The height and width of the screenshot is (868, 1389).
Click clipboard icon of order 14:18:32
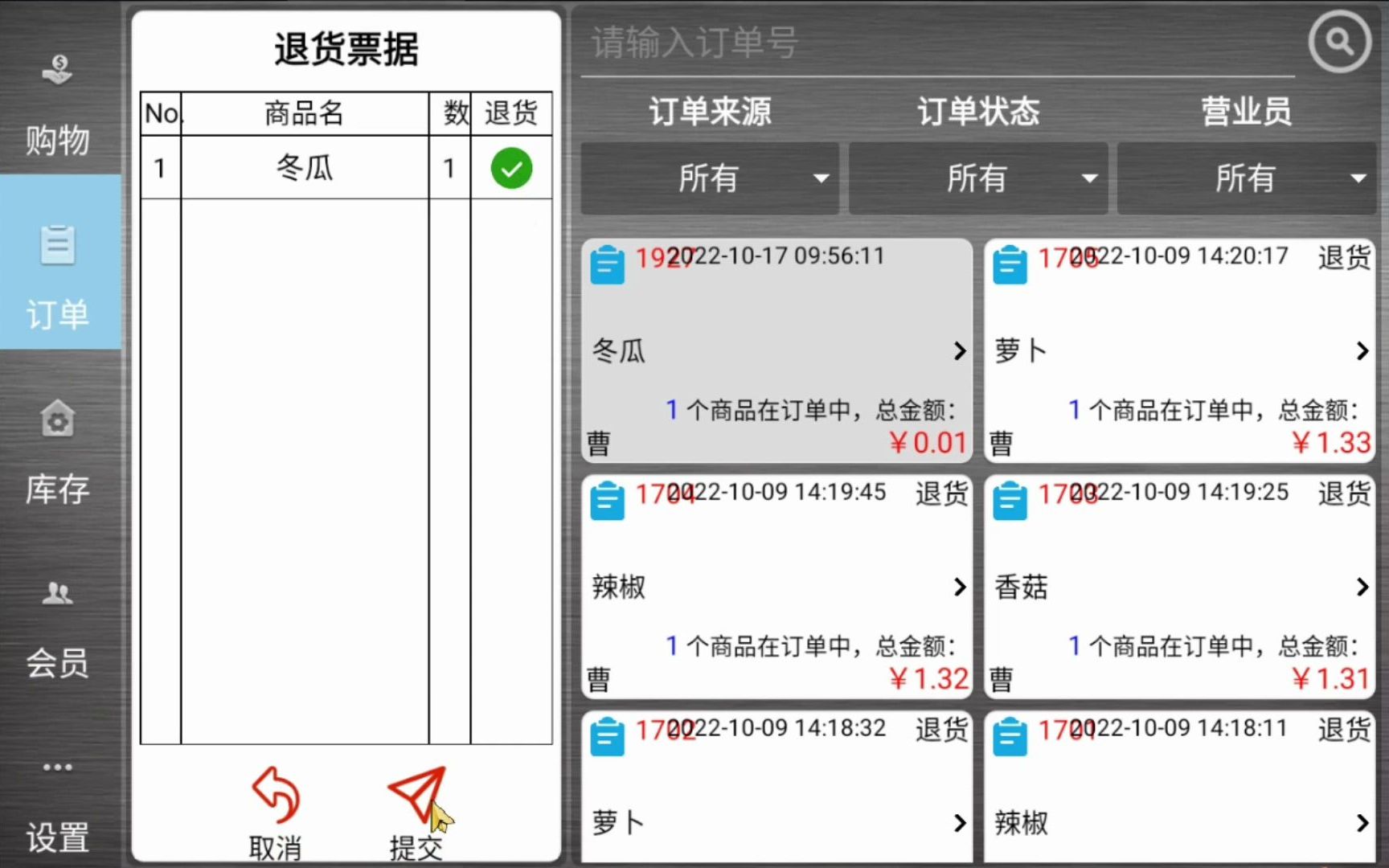coord(607,737)
